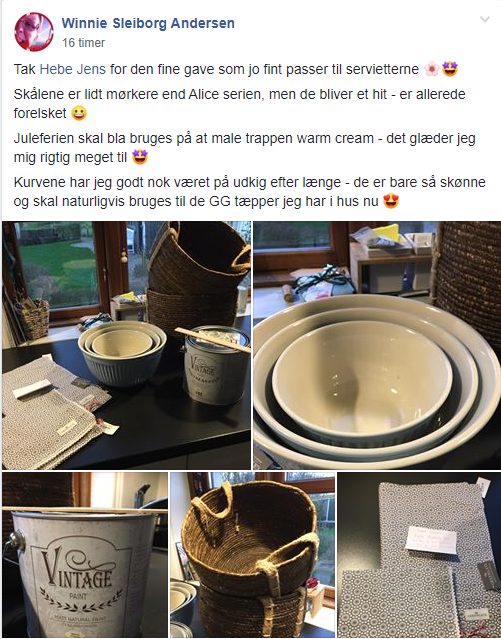Click the '16 timer' timestamp

[83, 43]
